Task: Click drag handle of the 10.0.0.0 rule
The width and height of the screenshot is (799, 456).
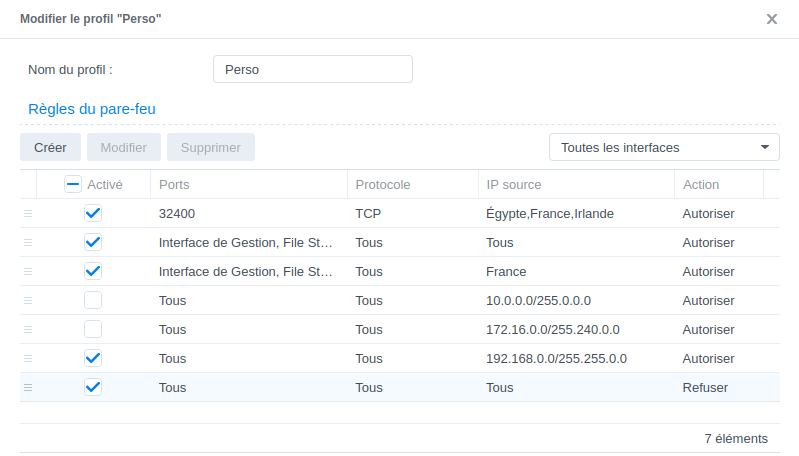Action: [28, 301]
